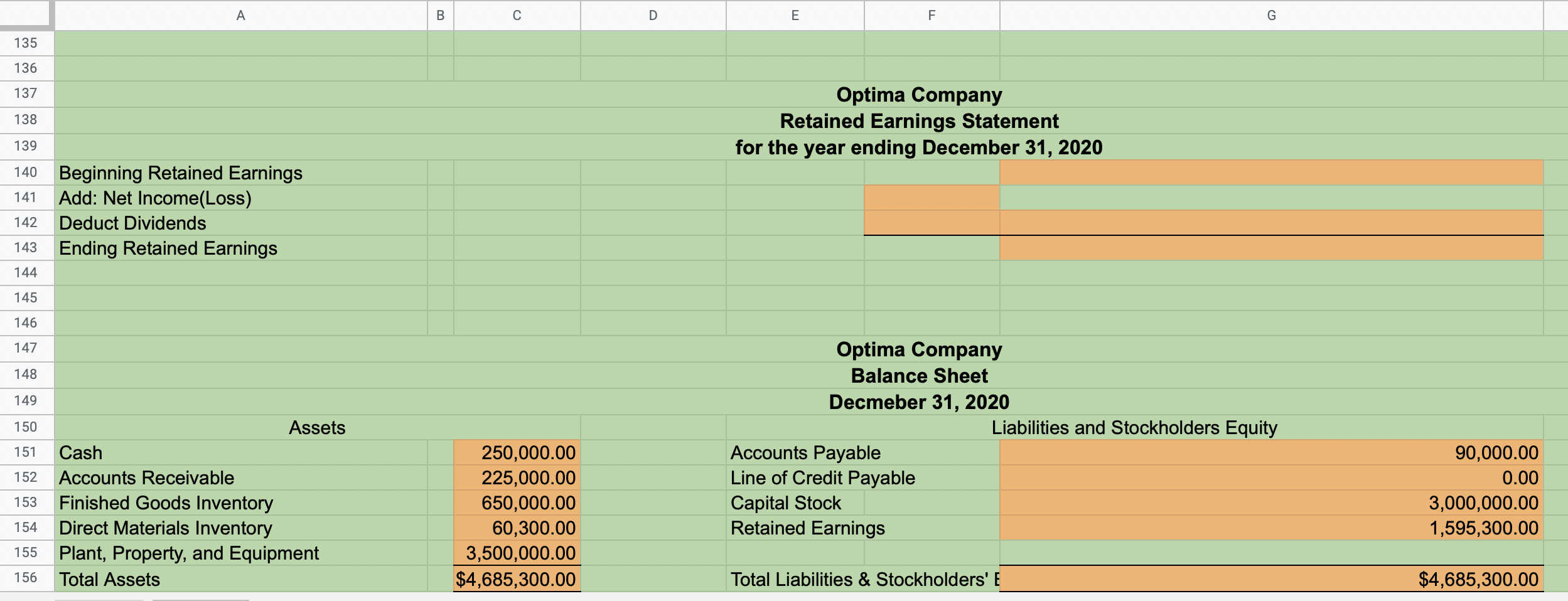The height and width of the screenshot is (601, 1568).
Task: Select row 147 header
Action: pyautogui.click(x=26, y=348)
